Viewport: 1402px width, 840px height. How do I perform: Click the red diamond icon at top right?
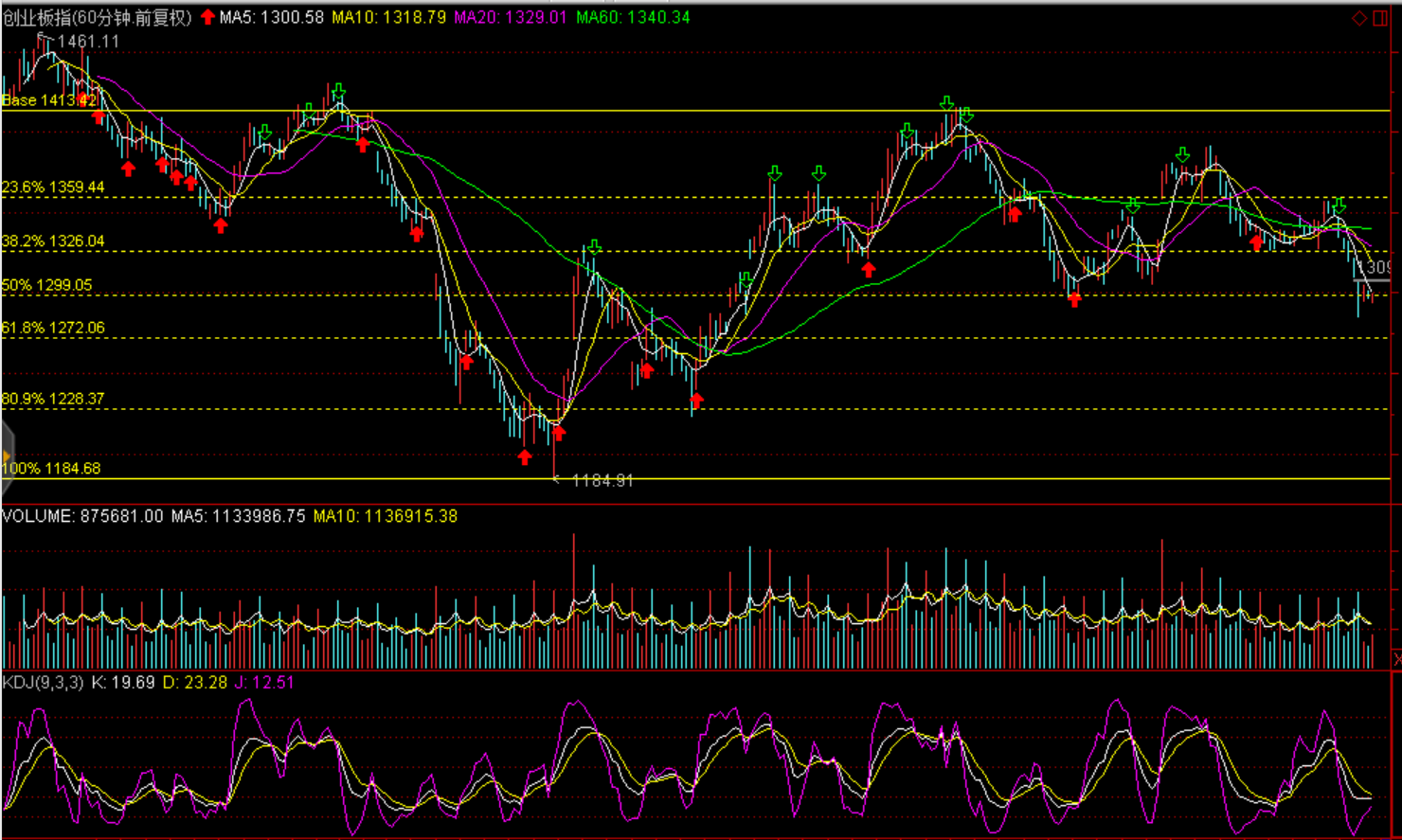point(1358,18)
